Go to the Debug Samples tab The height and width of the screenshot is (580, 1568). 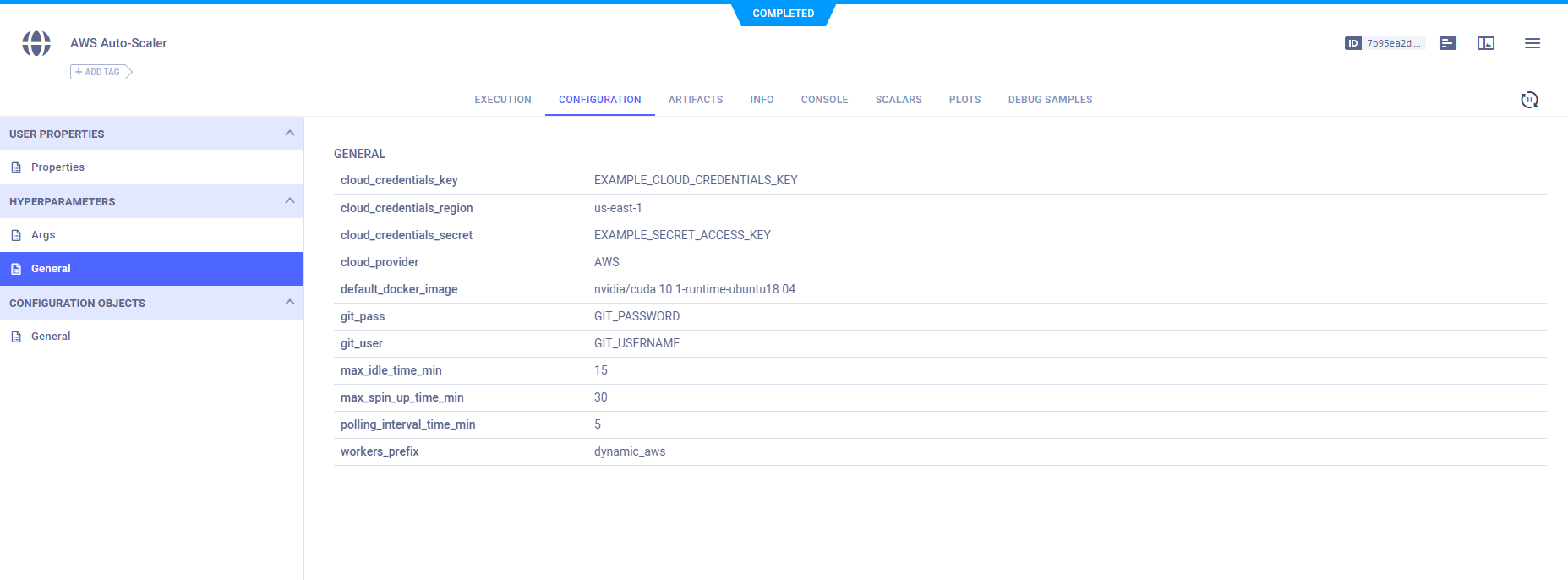1050,100
